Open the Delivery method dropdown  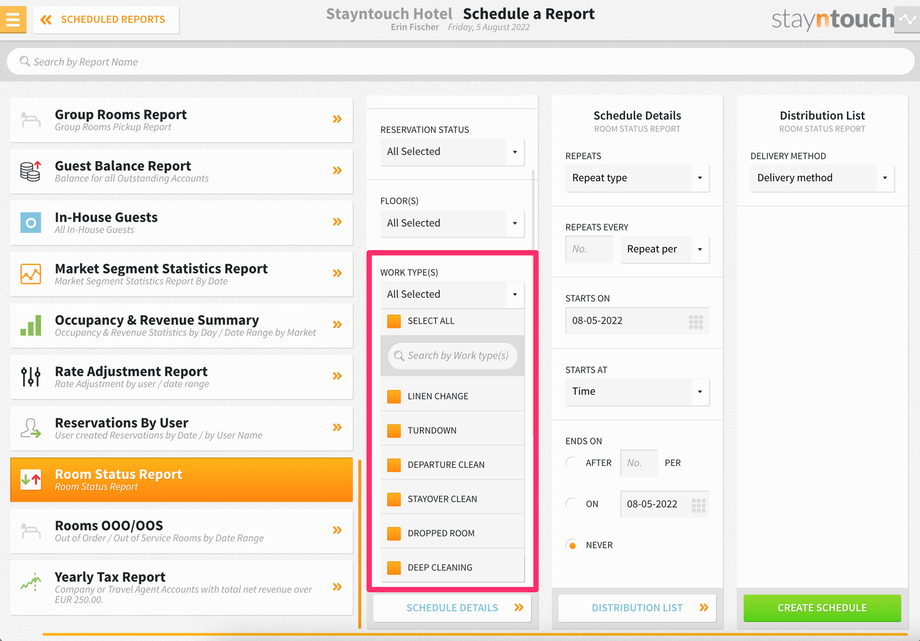[x=822, y=178]
